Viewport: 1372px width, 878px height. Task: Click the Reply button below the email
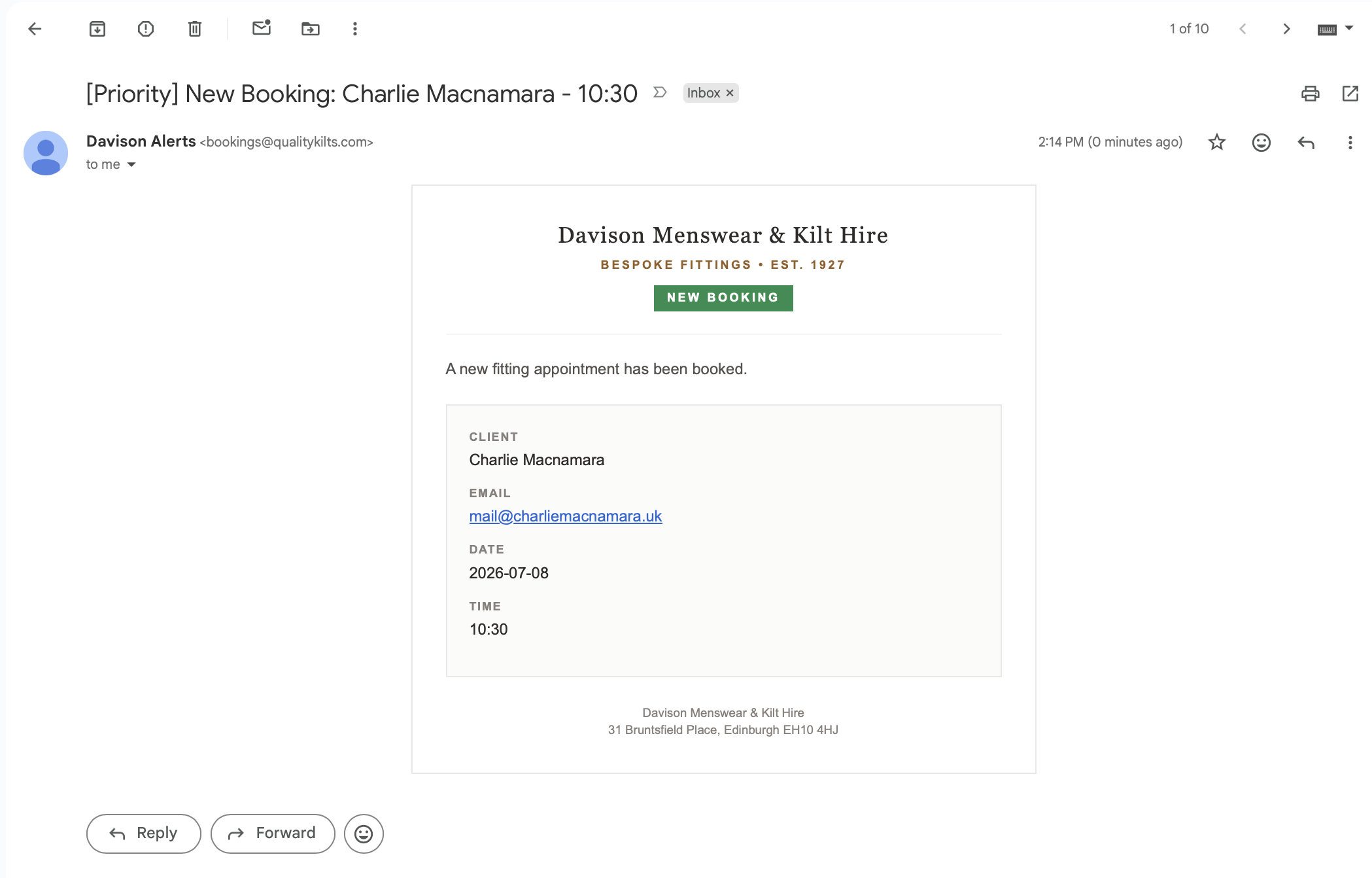tap(144, 834)
